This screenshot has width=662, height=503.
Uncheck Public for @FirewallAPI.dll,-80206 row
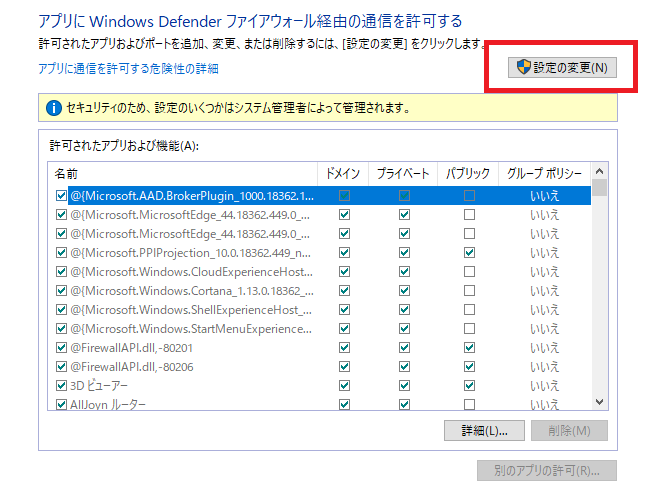tap(469, 367)
